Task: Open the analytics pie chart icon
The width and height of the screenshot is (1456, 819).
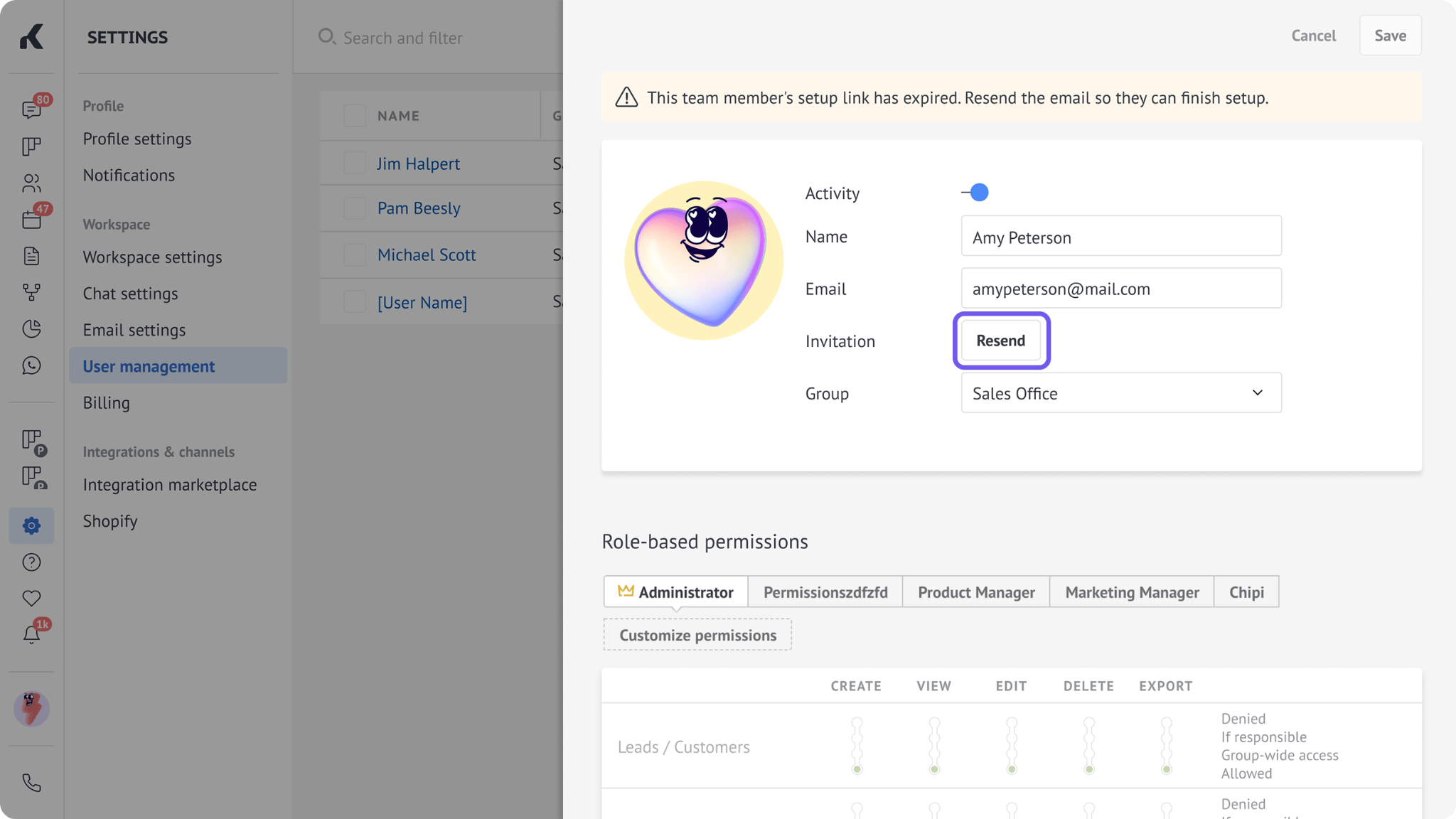Action: tap(31, 328)
